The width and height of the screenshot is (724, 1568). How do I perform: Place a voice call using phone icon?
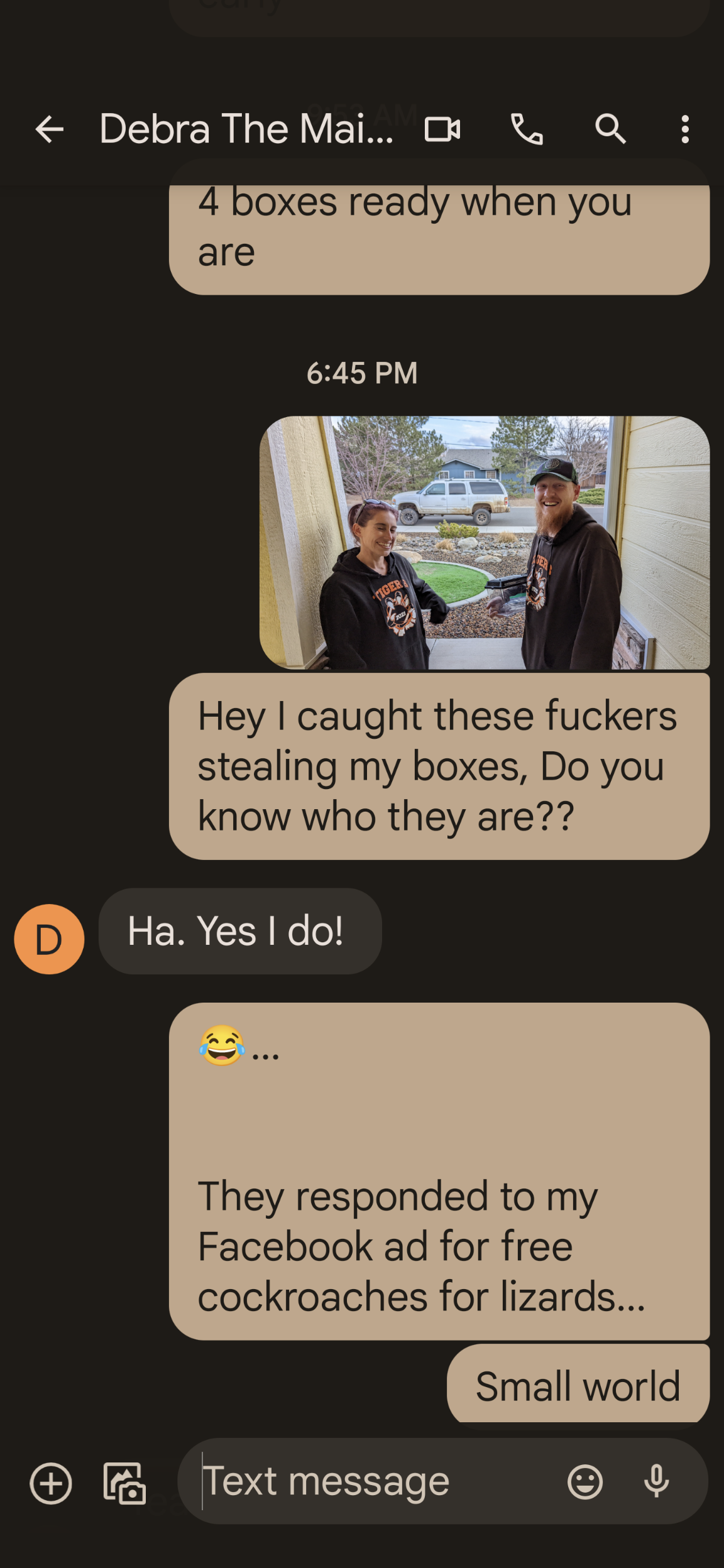coord(527,129)
